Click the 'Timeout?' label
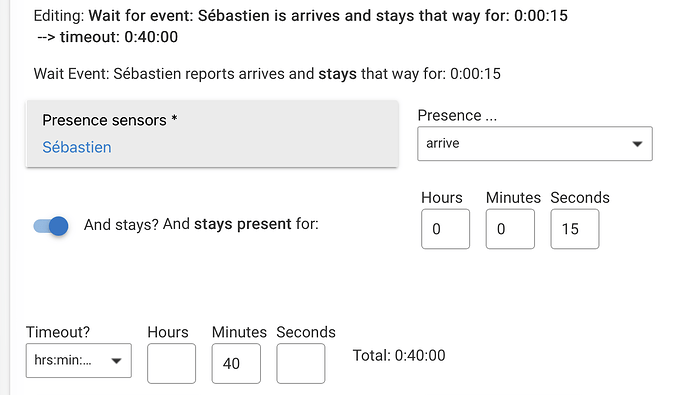The height and width of the screenshot is (395, 690). 58,332
